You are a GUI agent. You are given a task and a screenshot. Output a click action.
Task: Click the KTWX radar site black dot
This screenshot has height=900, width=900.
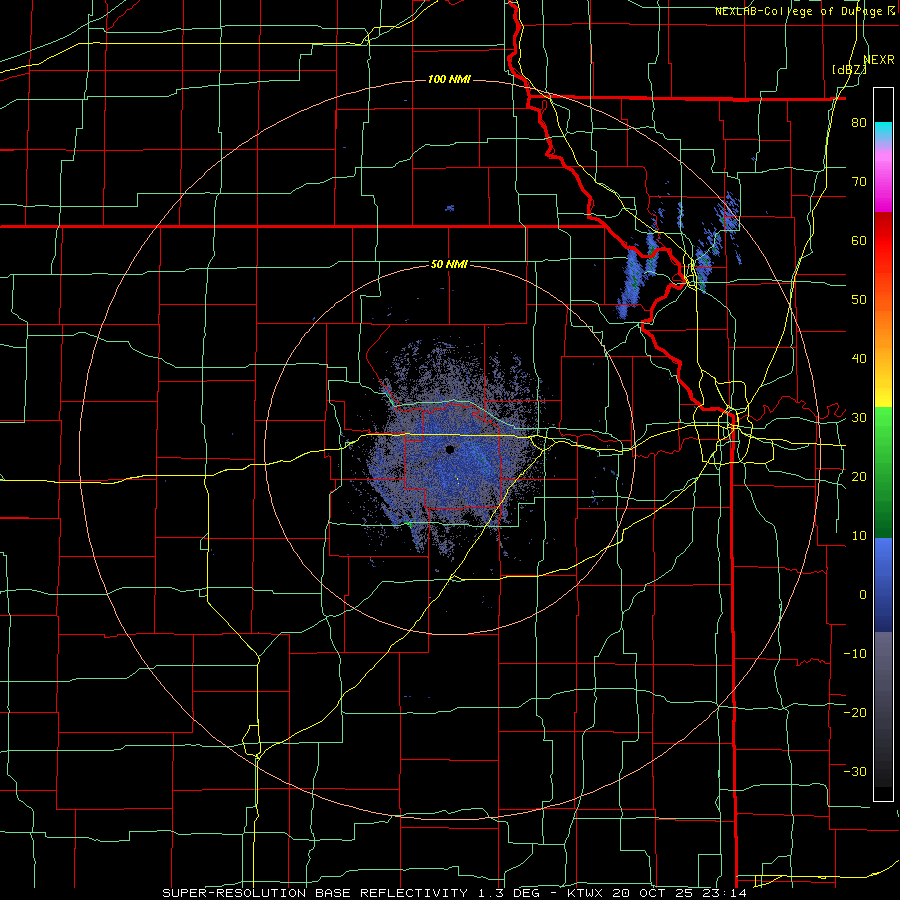[x=450, y=449]
